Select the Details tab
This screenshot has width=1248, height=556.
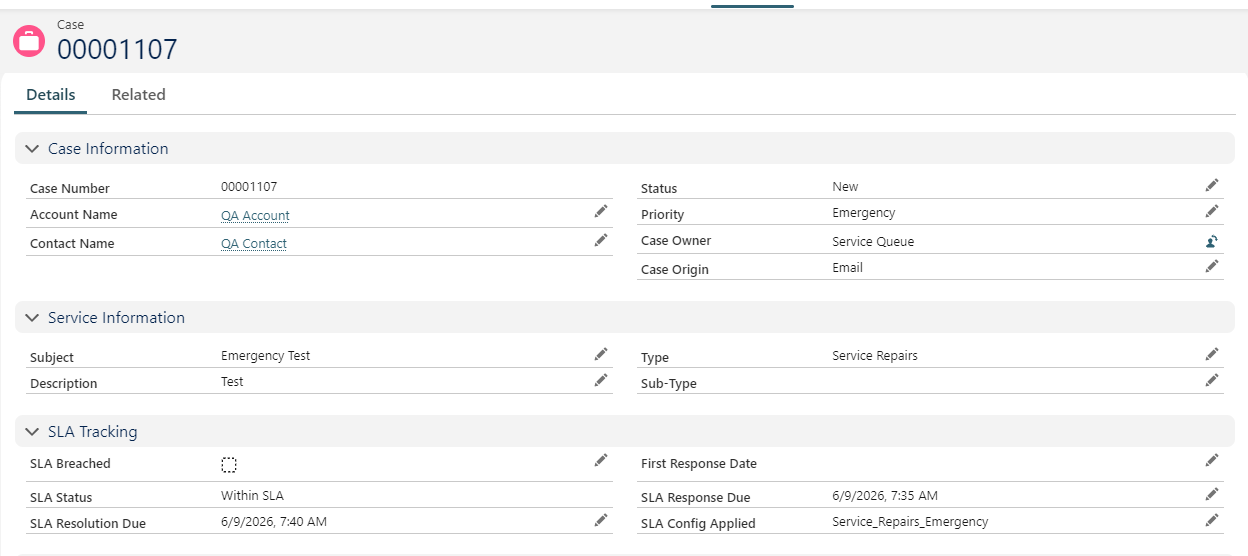(x=51, y=95)
